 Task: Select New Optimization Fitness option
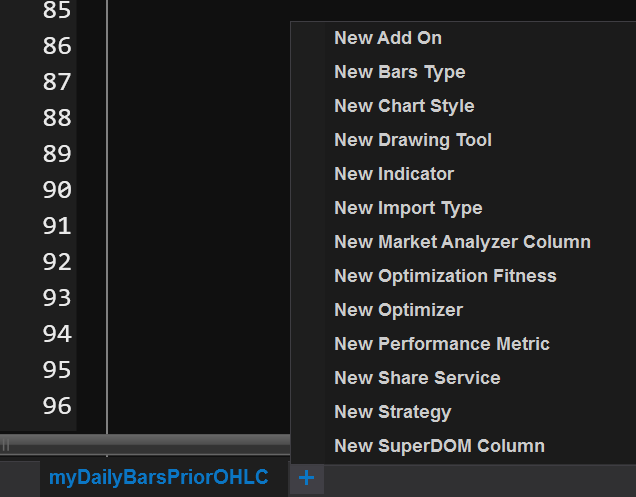445,276
